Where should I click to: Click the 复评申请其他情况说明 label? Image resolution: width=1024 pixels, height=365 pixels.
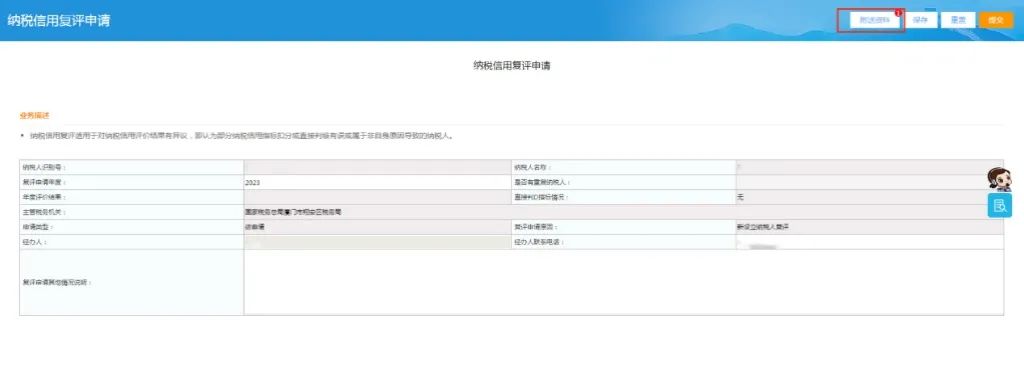tap(57, 283)
